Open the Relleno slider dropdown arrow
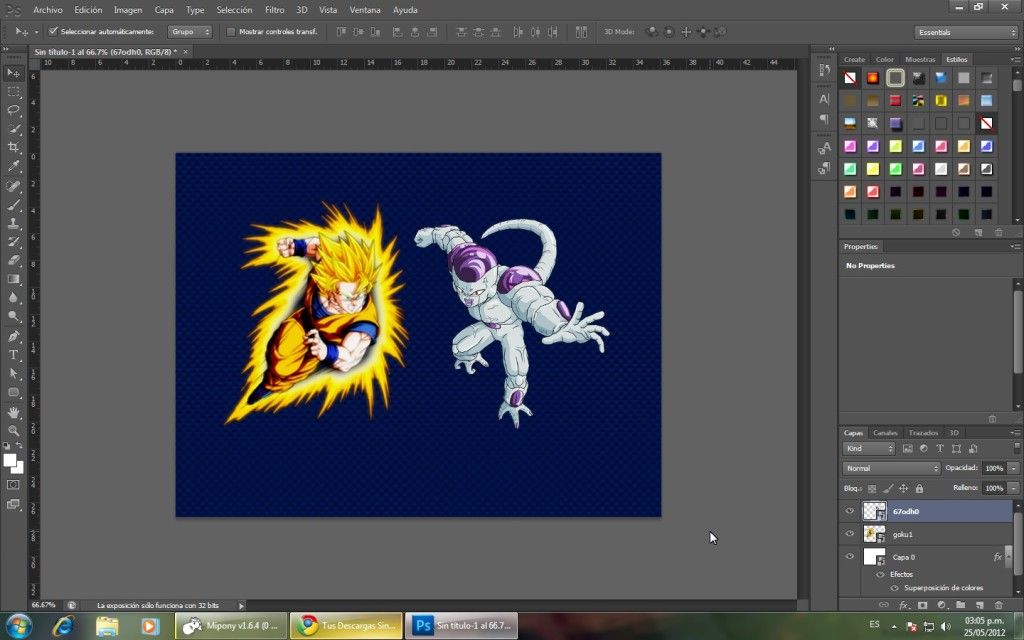The image size is (1024, 640). coord(1013,488)
